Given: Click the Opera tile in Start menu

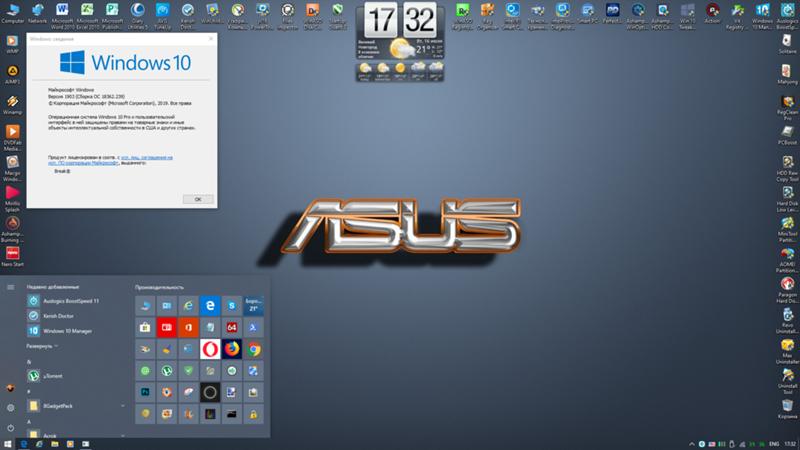Looking at the screenshot, I should click(210, 349).
